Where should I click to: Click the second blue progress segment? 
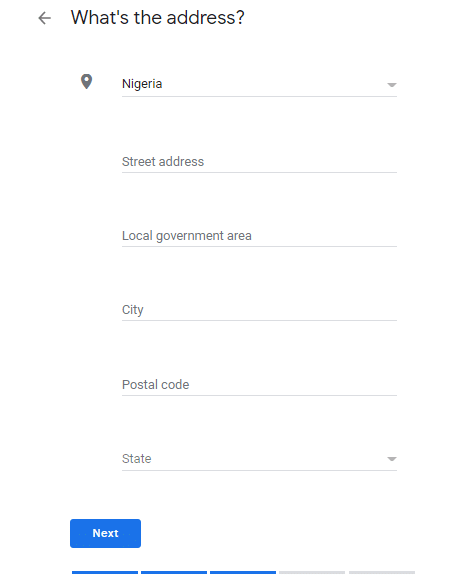pyautogui.click(x=174, y=572)
